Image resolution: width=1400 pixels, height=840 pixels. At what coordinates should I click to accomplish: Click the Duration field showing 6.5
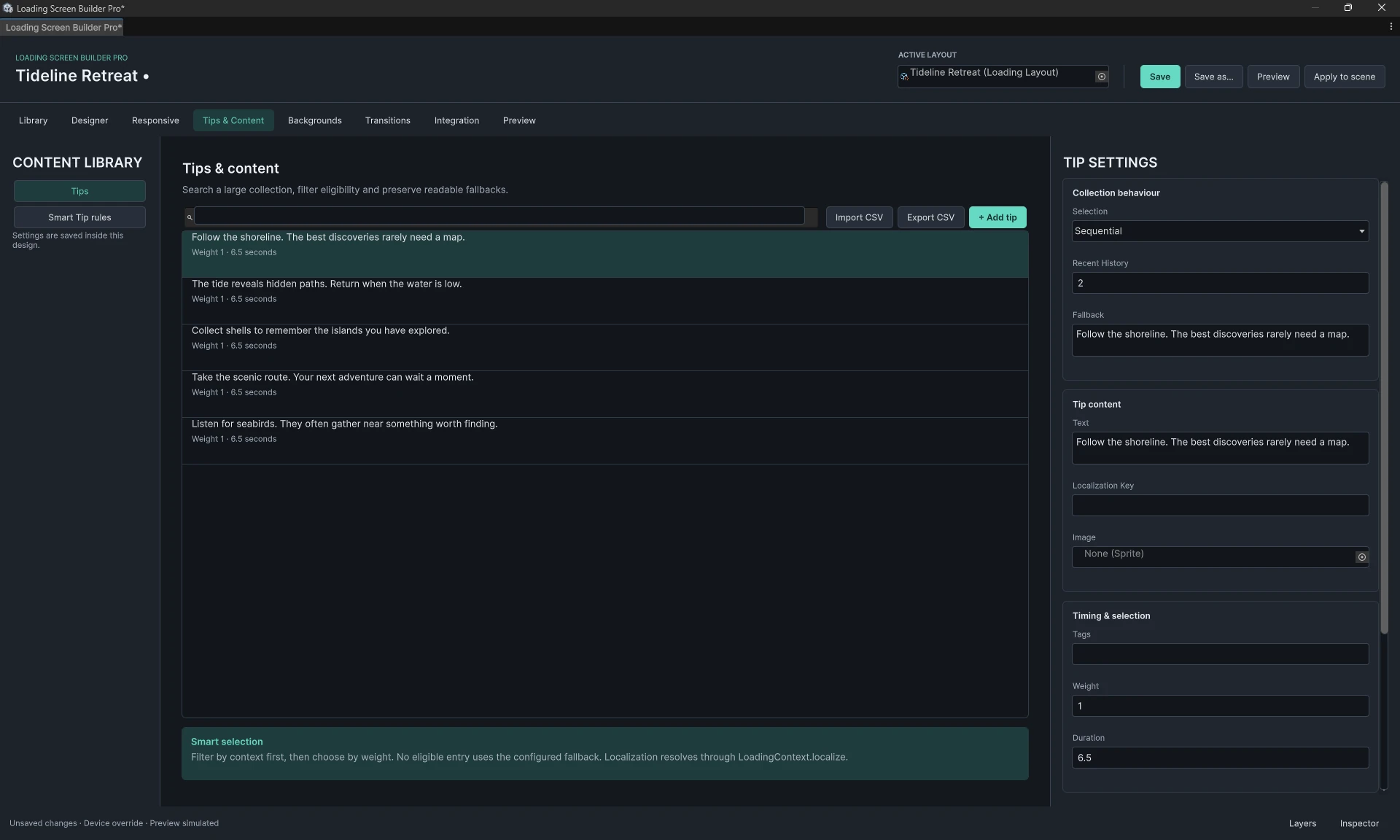point(1220,758)
